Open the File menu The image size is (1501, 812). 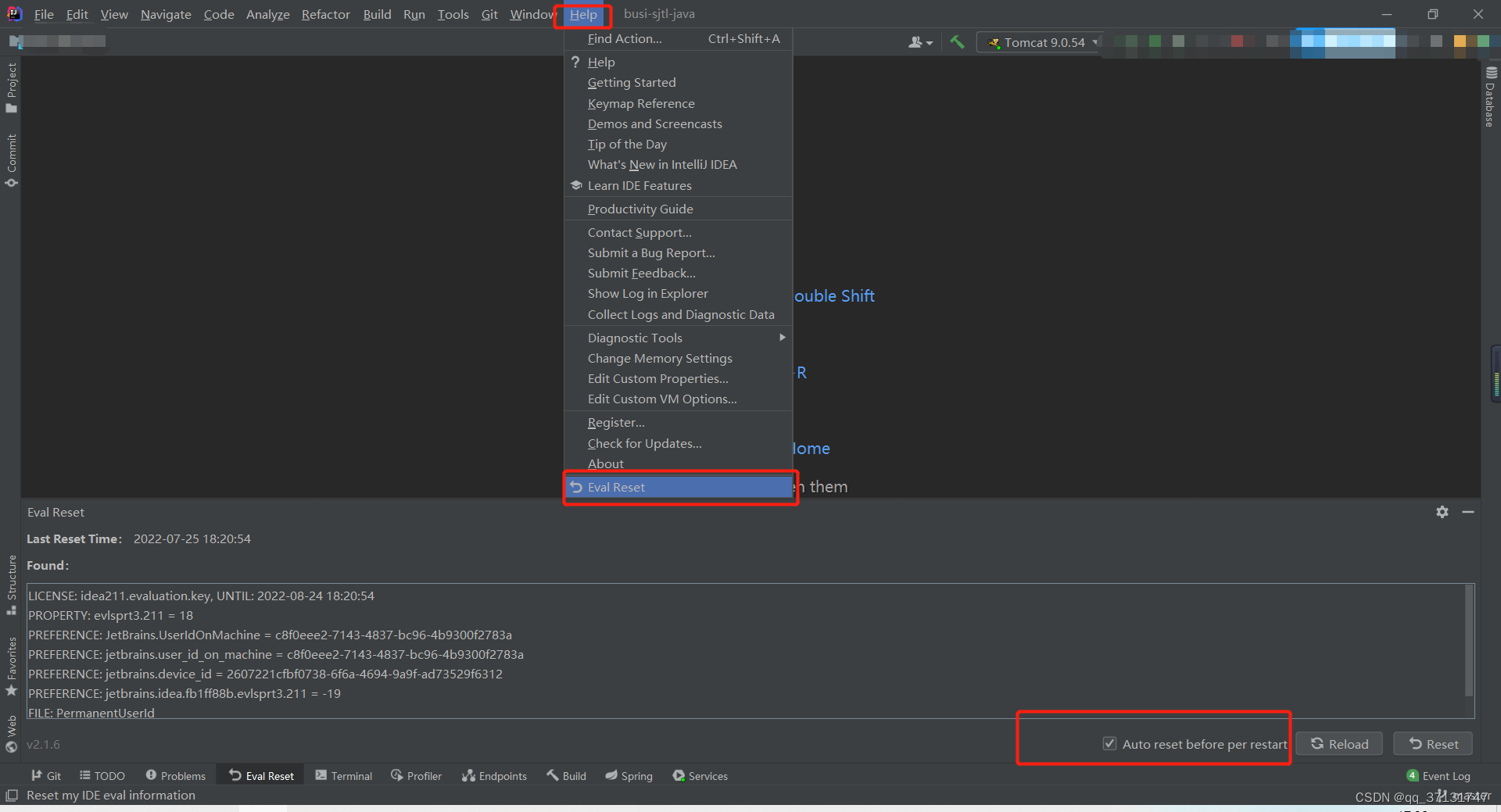coord(44,14)
